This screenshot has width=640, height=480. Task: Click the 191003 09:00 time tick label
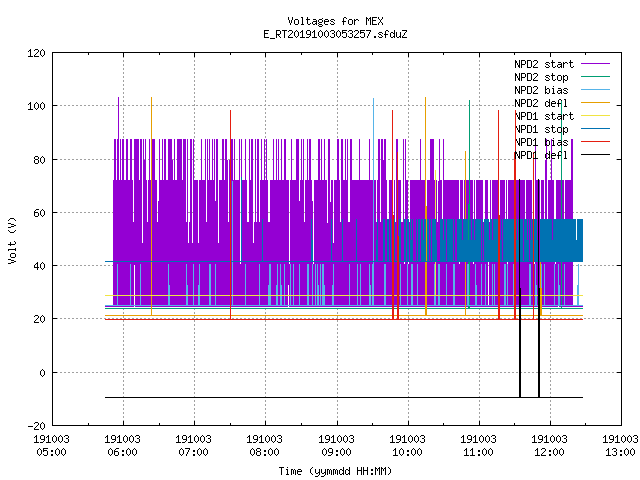336,446
